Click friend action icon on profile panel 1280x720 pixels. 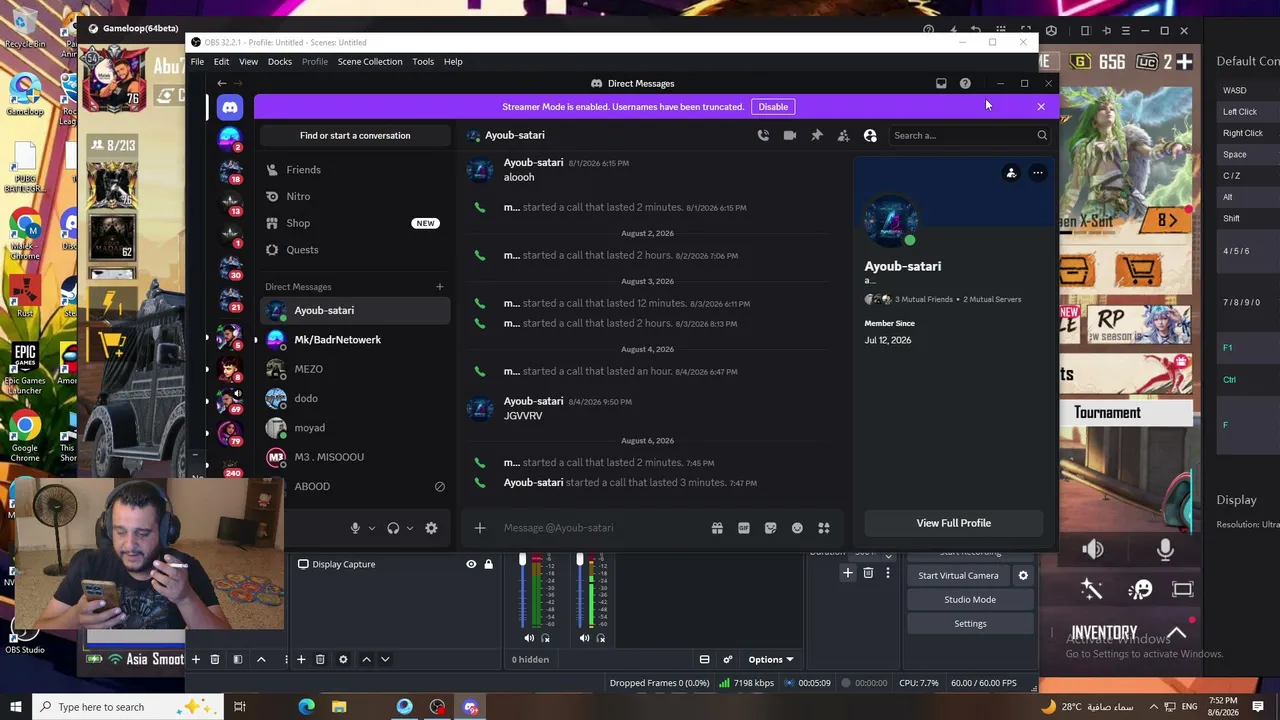[x=1011, y=173]
